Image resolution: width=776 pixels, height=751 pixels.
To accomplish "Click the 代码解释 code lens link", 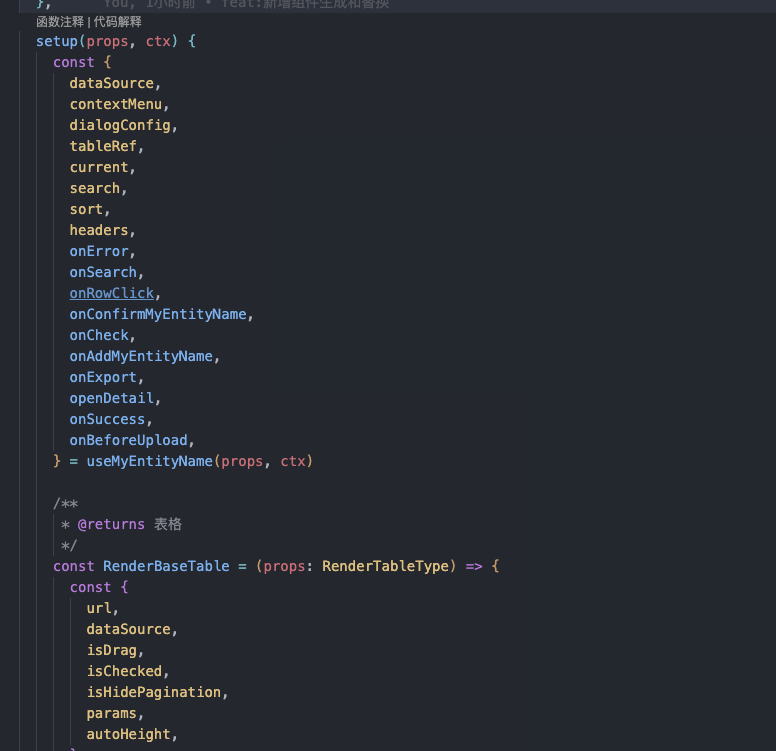I will pyautogui.click(x=117, y=21).
